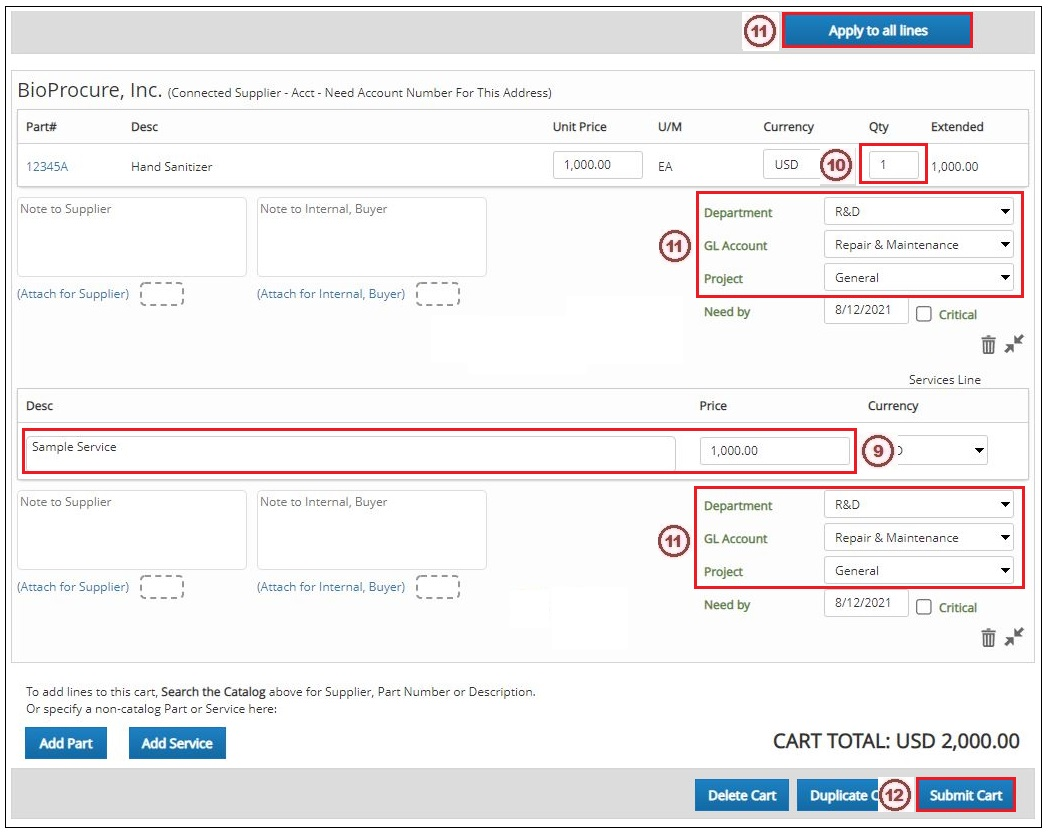
Task: Delete the Hand Sanitizer line item
Action: point(988,343)
